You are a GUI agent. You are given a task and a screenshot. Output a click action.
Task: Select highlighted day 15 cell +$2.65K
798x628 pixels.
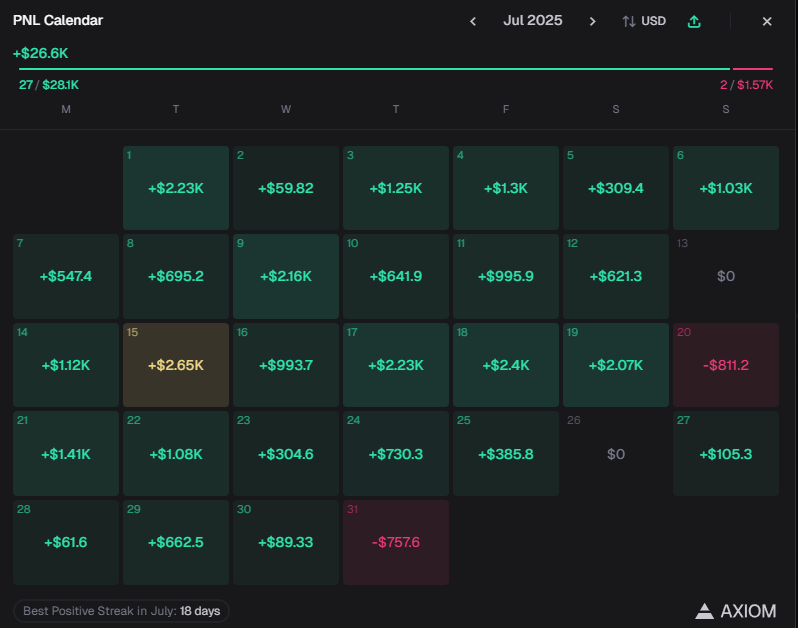click(176, 365)
